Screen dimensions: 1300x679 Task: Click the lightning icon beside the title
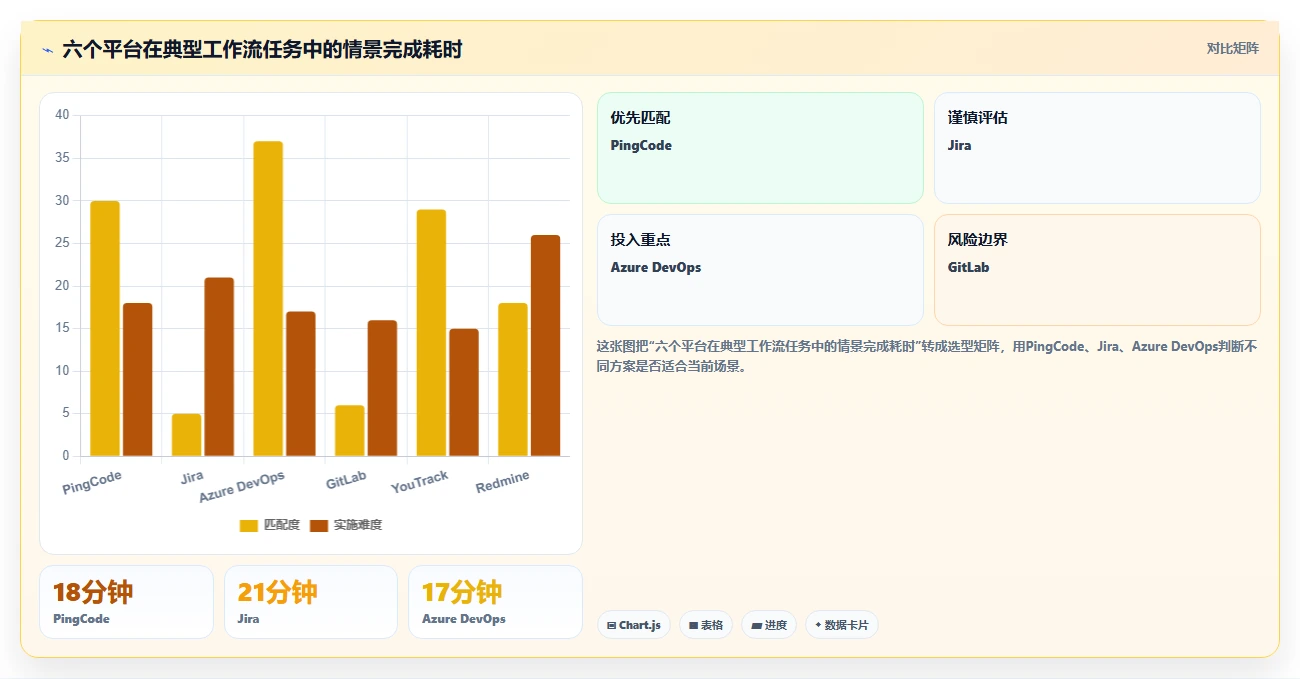tap(47, 50)
